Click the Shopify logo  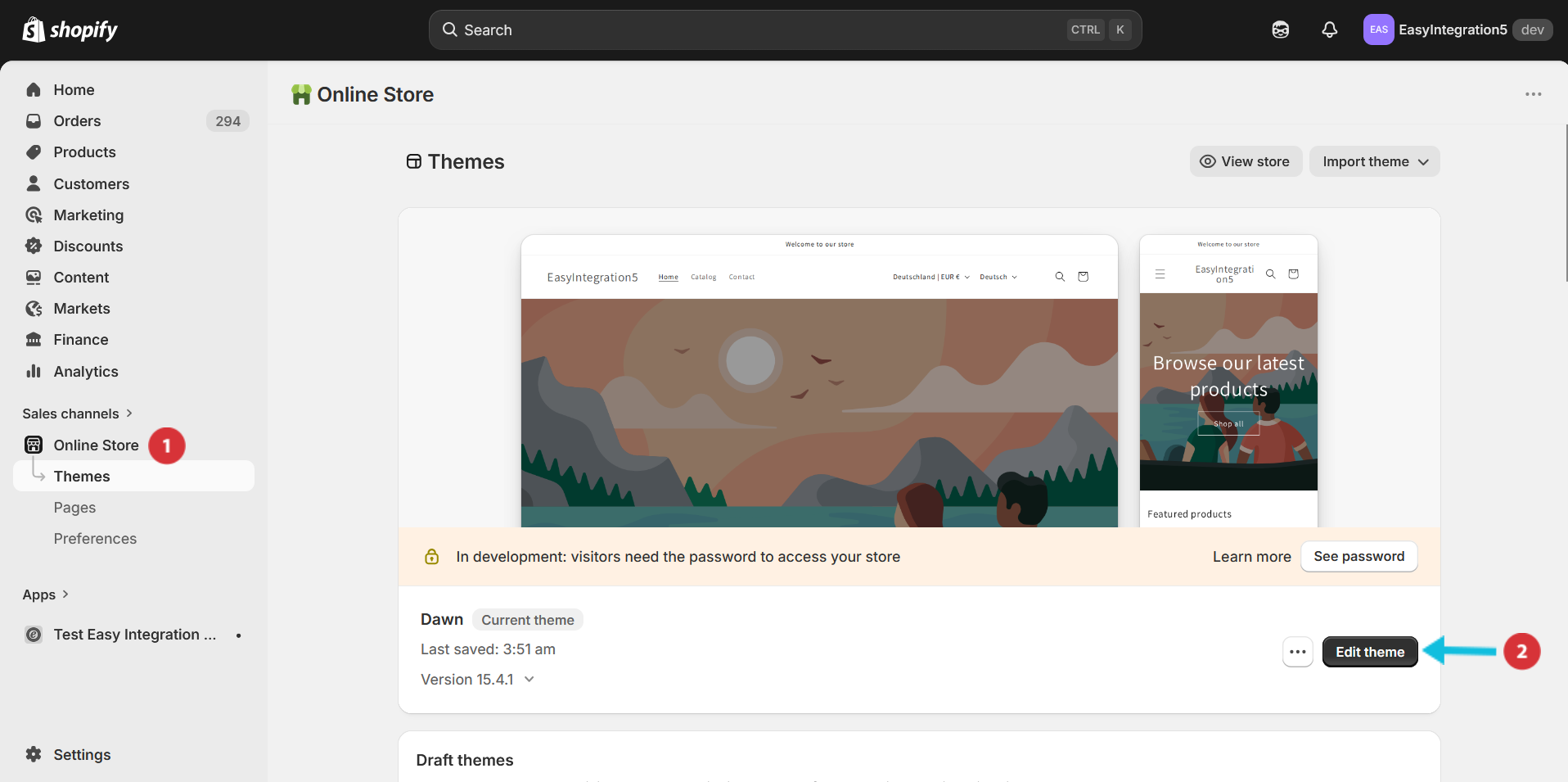(x=70, y=29)
